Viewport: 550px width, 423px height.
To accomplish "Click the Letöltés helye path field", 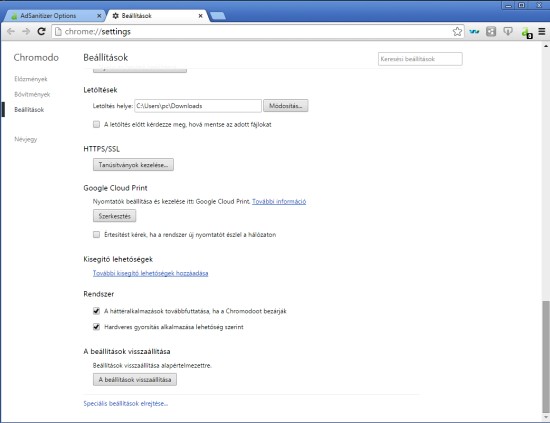I will (x=198, y=106).
